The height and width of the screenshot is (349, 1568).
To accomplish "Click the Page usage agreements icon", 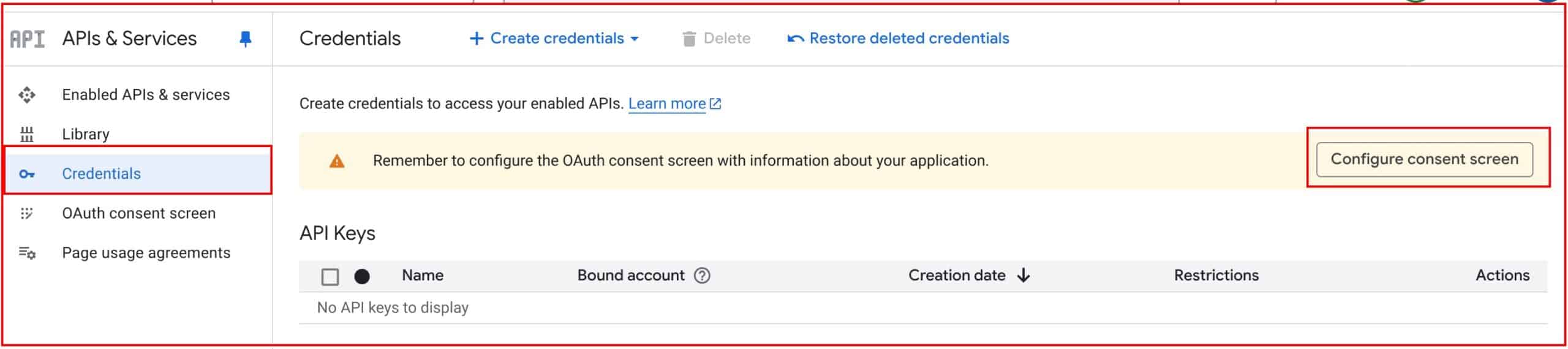I will [27, 253].
